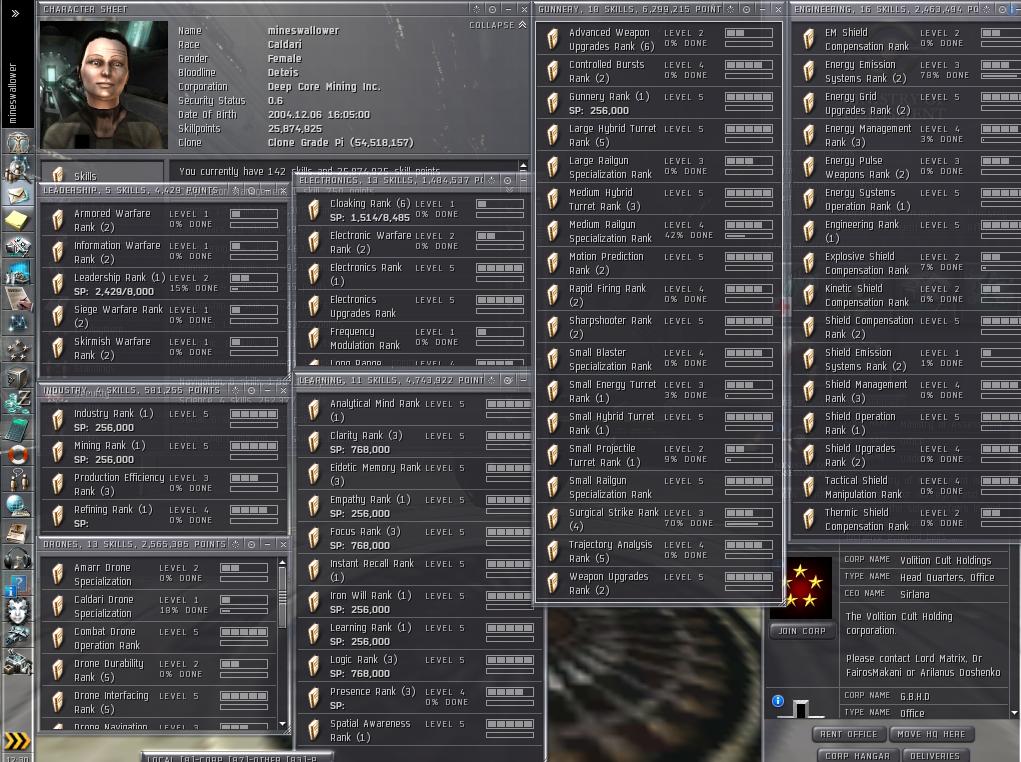Image resolution: width=1021 pixels, height=762 pixels.
Task: Toggle pin on Gunnery window
Action: pos(731,9)
